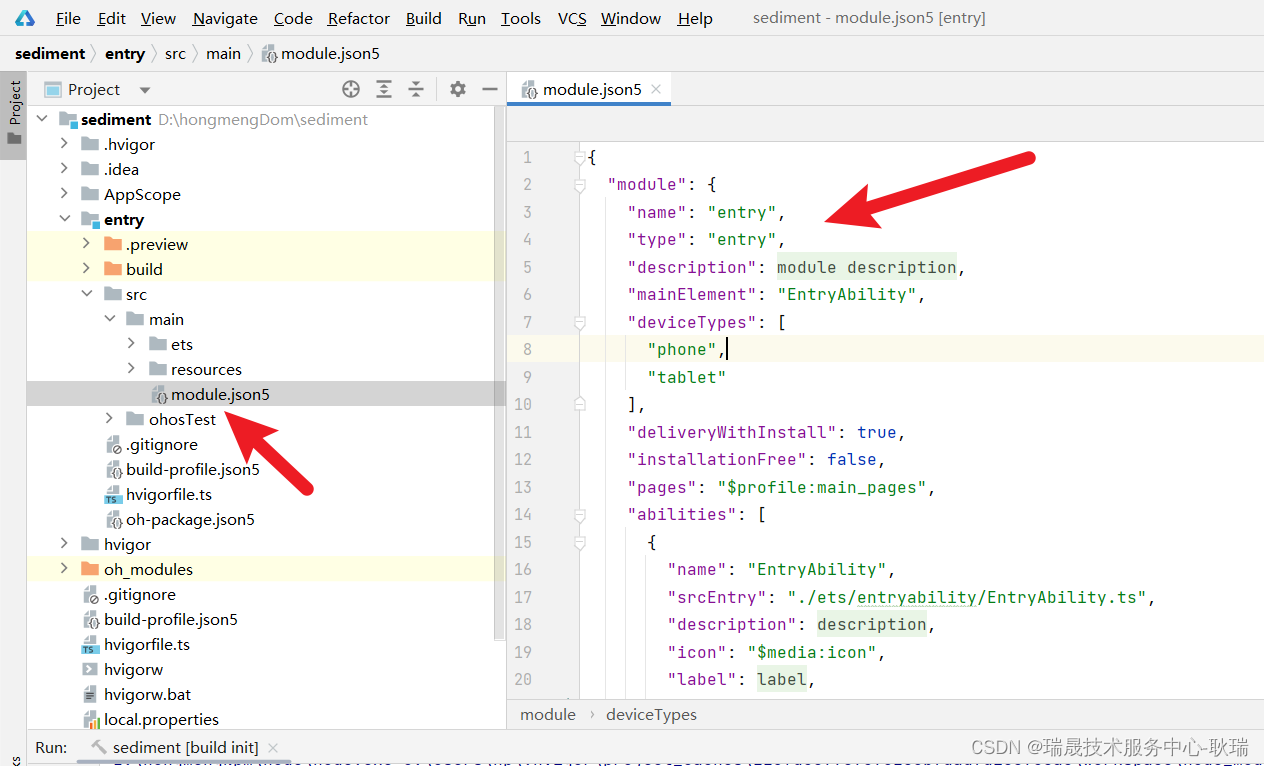Expand the oh_modules folder
The height and width of the screenshot is (766, 1264).
(x=65, y=569)
